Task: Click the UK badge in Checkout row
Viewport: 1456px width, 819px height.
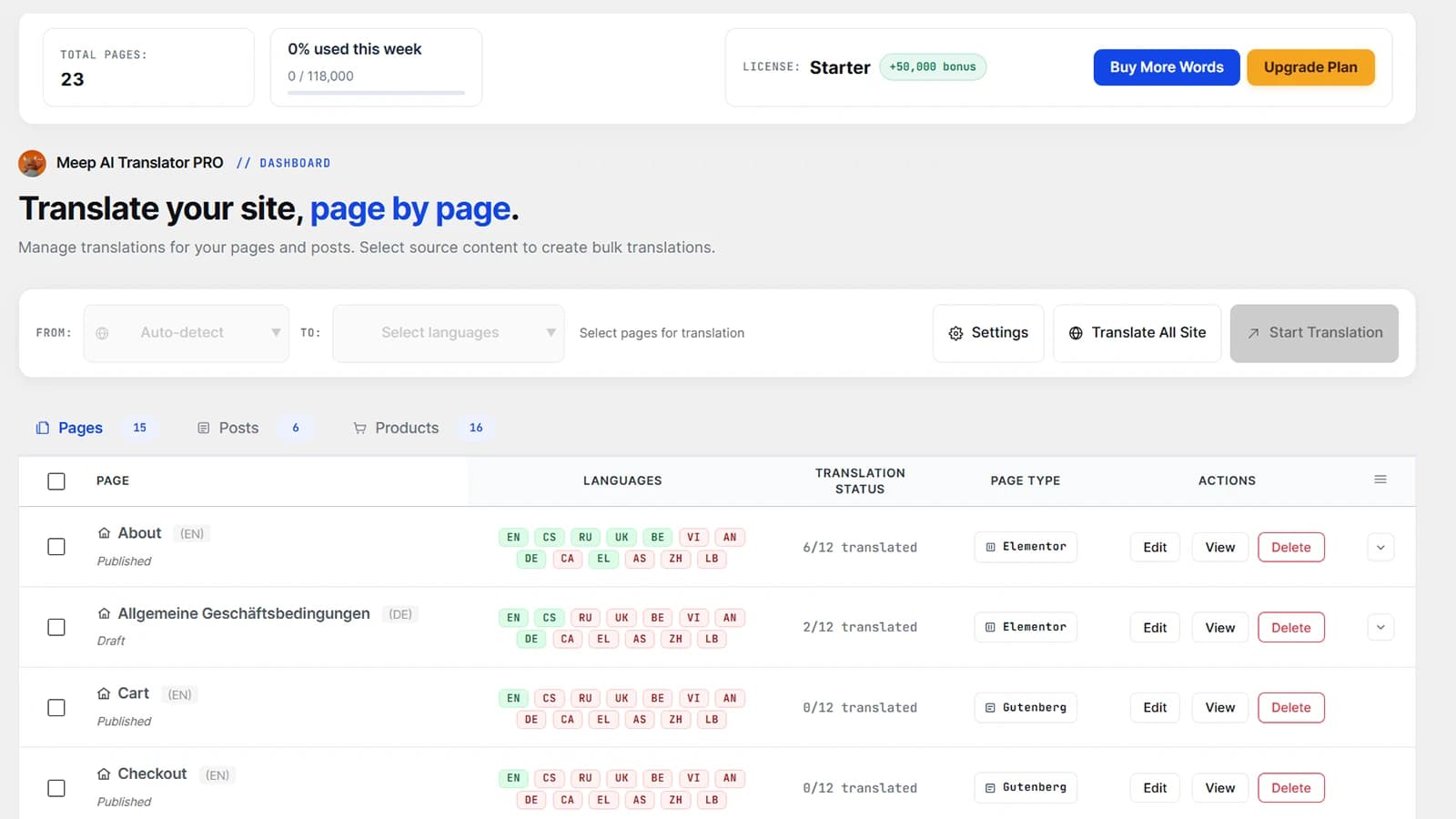Action: click(x=622, y=778)
